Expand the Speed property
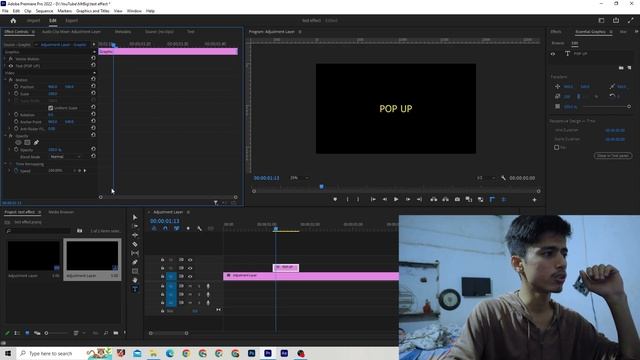Screen dimensions: 640x360 coord(10,171)
